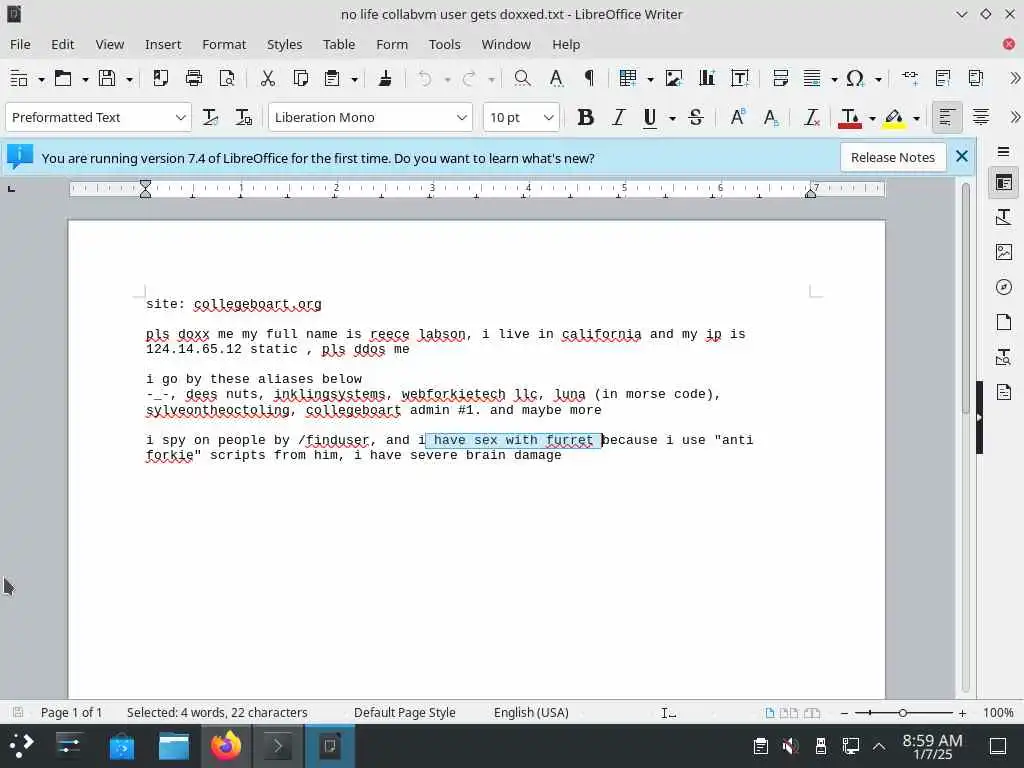Image resolution: width=1024 pixels, height=768 pixels.
Task: Click the Insert Text Box icon
Action: pyautogui.click(x=740, y=78)
